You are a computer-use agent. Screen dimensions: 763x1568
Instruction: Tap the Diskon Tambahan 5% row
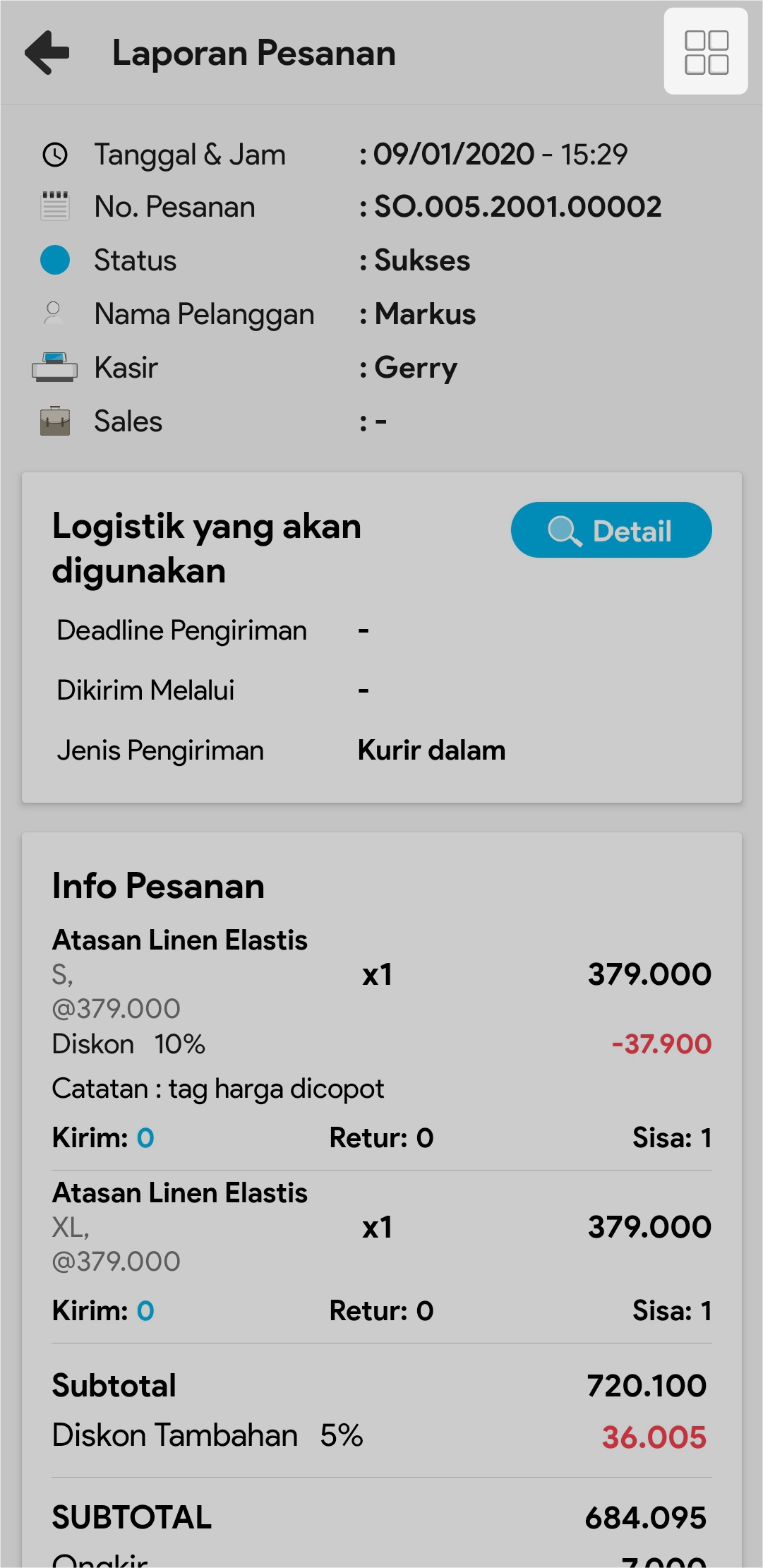click(208, 1436)
